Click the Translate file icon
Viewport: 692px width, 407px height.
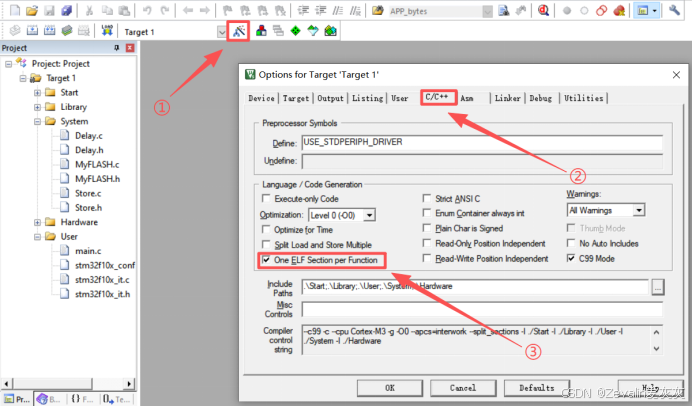(x=15, y=30)
